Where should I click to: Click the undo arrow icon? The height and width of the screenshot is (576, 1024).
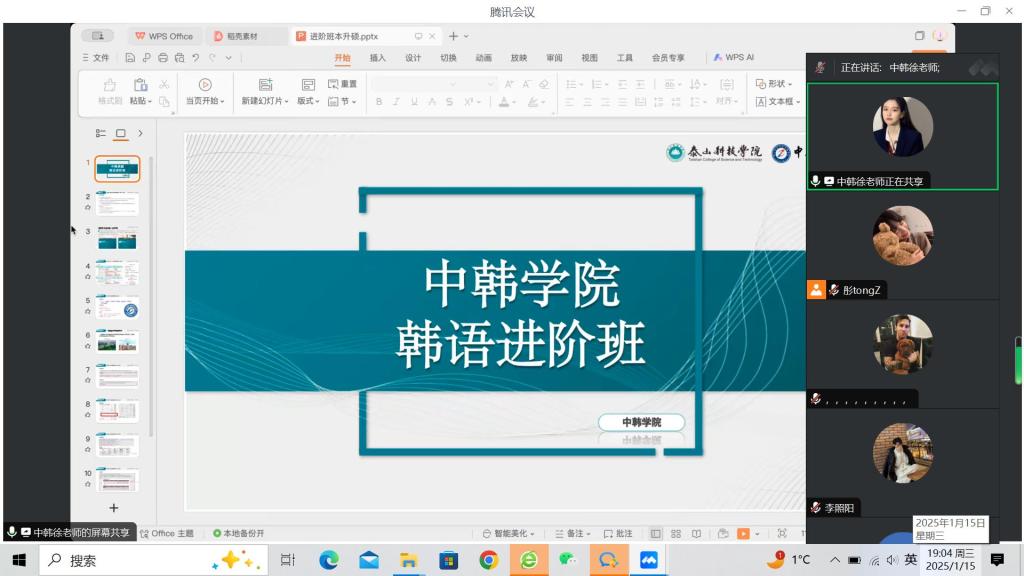point(196,57)
